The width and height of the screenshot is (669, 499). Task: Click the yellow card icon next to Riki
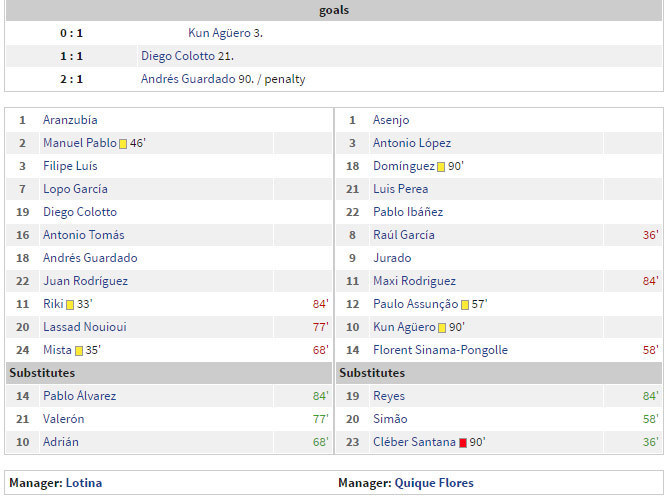coord(70,304)
